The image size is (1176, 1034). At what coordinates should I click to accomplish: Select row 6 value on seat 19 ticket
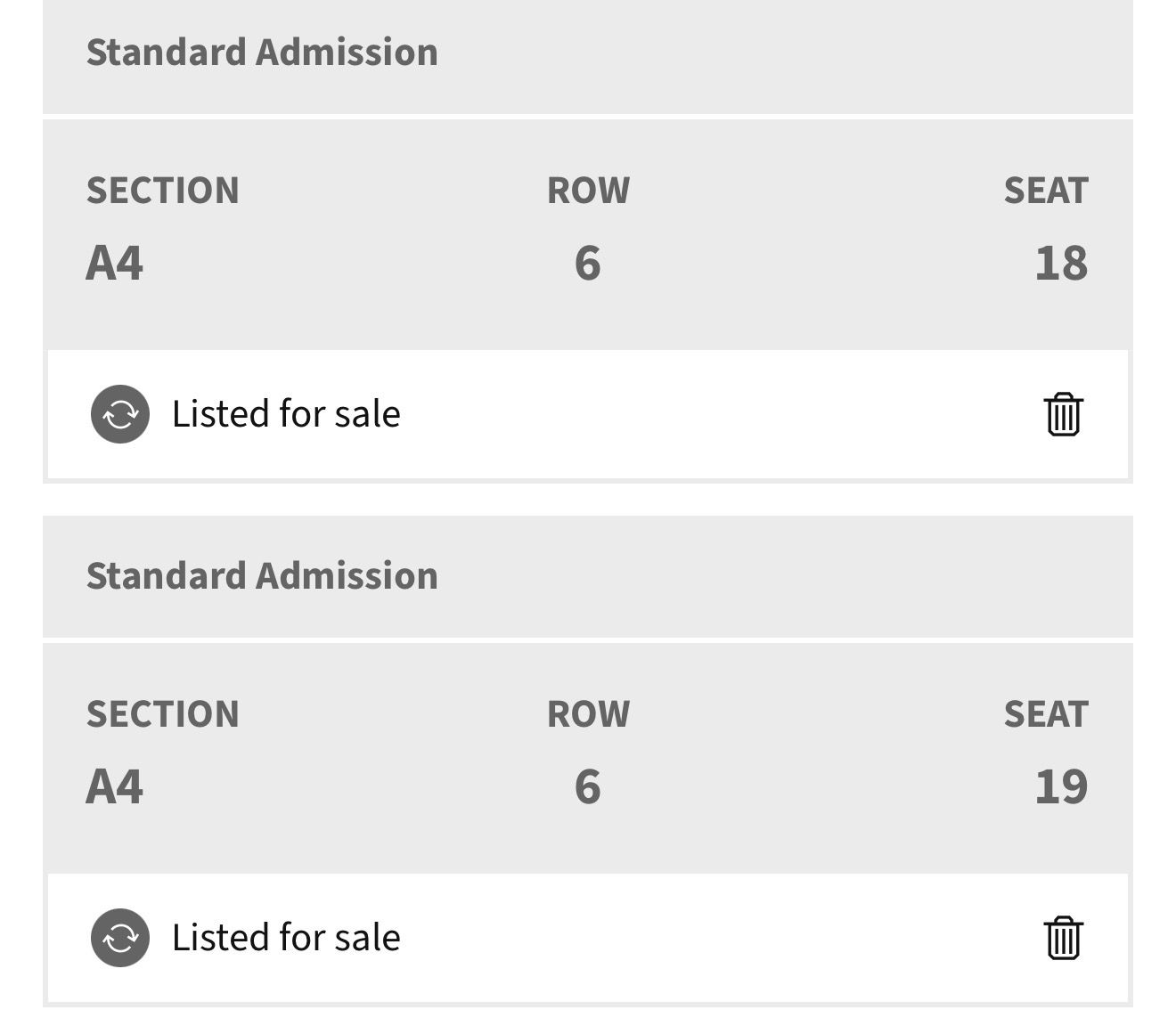[587, 787]
